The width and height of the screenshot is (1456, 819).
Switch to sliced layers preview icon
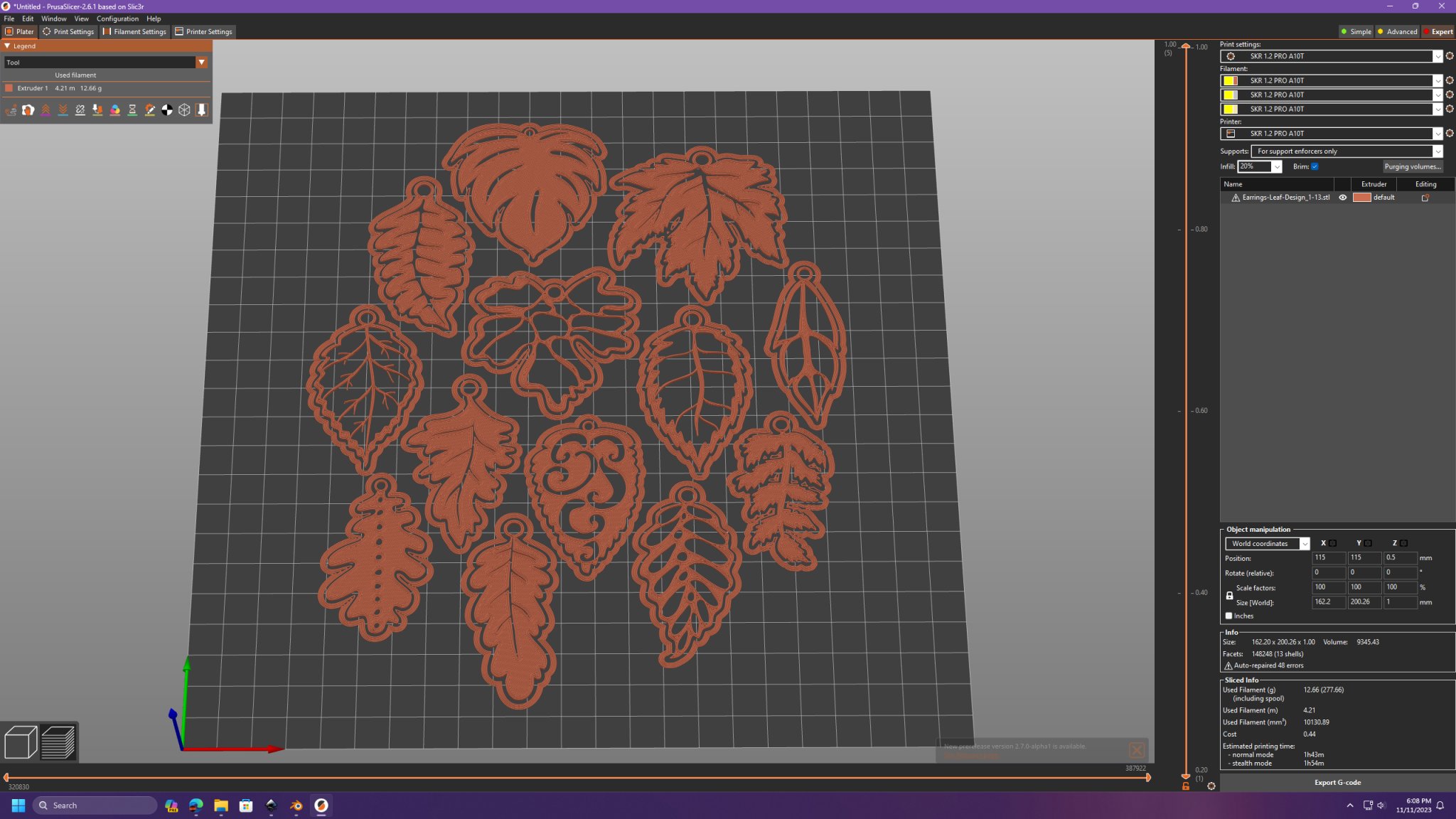pos(58,742)
